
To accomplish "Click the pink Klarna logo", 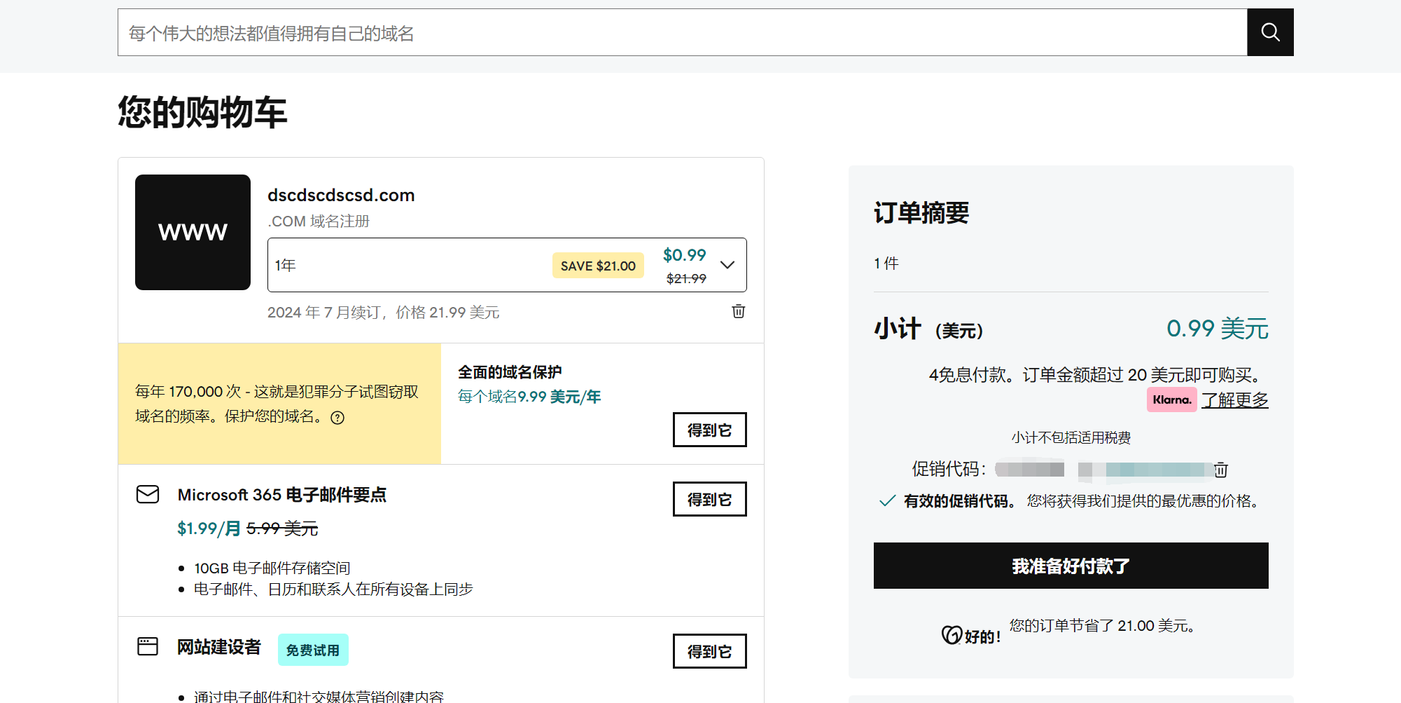I will pyautogui.click(x=1171, y=399).
